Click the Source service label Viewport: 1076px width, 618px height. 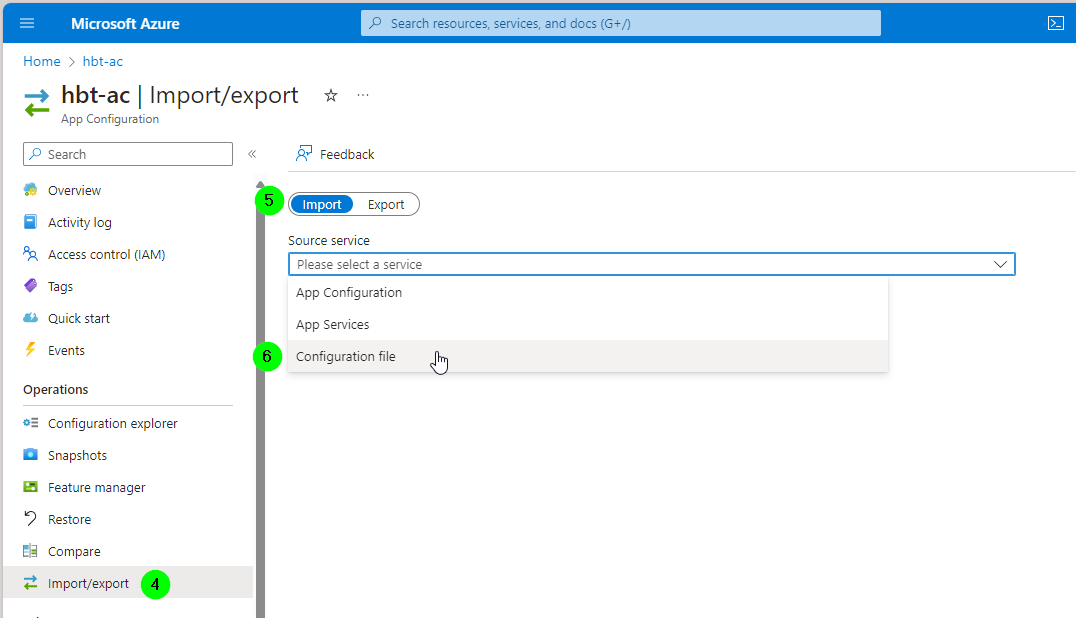[x=329, y=241]
